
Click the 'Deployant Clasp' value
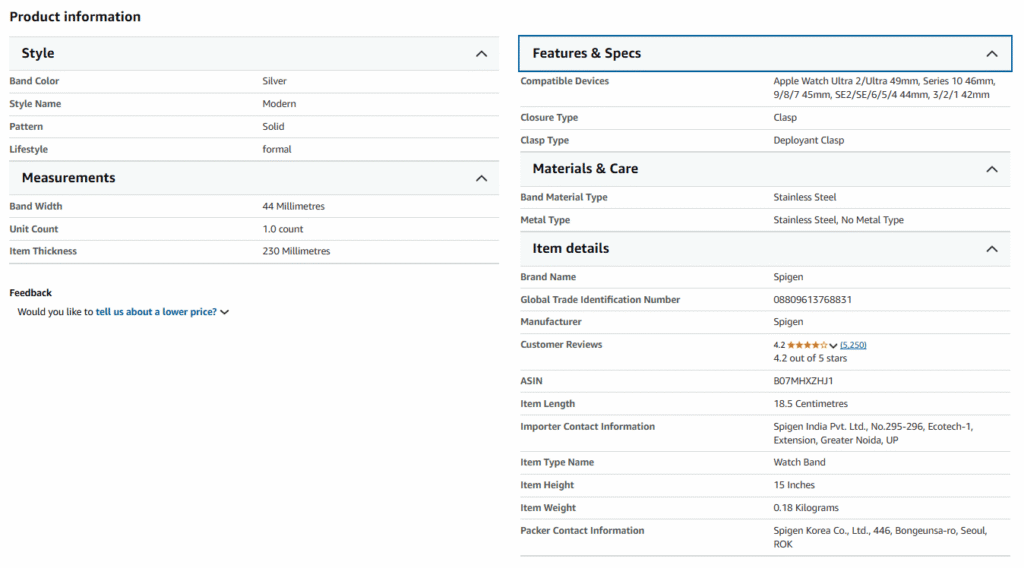(x=808, y=140)
